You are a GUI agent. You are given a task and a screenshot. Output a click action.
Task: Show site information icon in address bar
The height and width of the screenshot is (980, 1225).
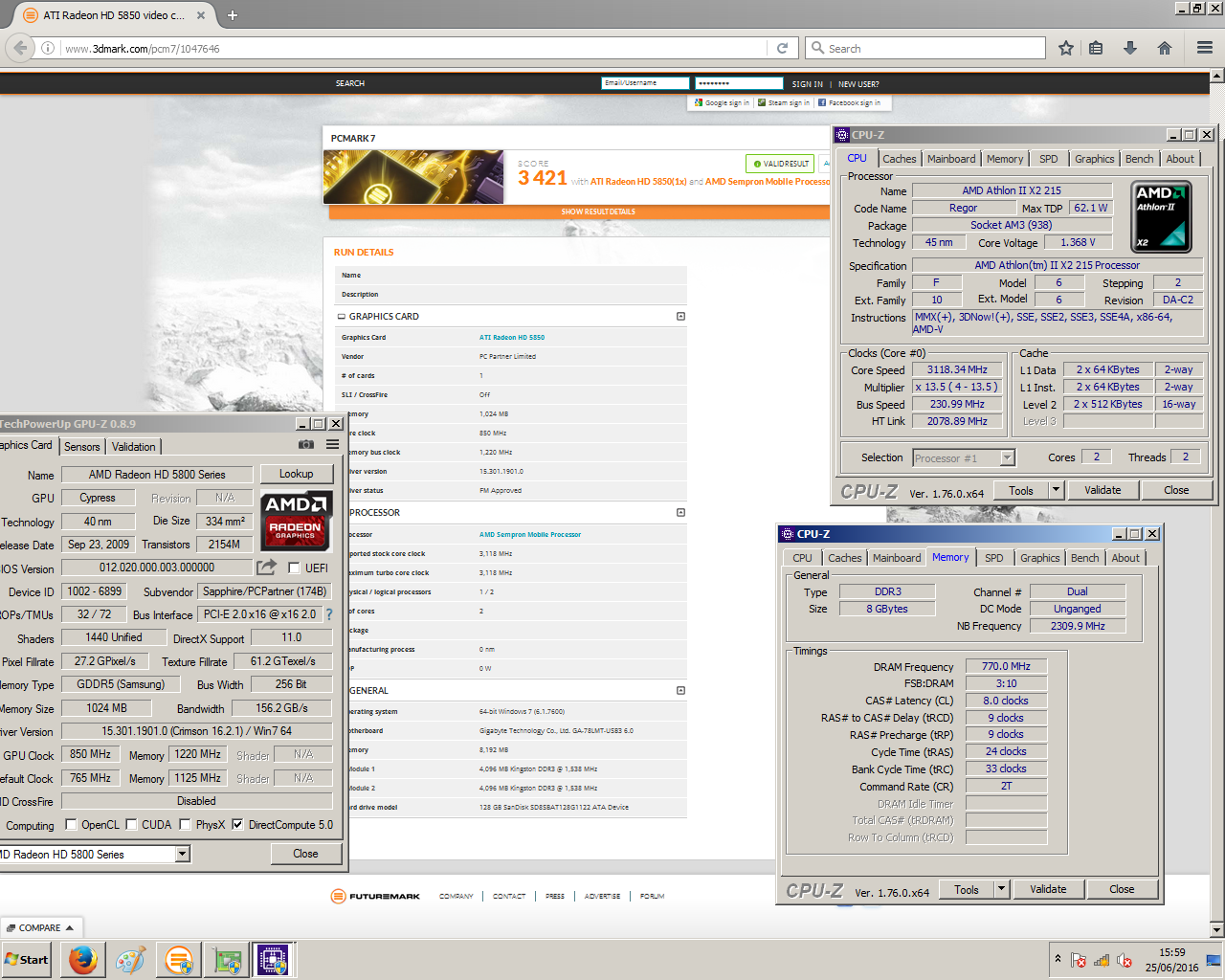click(x=48, y=48)
